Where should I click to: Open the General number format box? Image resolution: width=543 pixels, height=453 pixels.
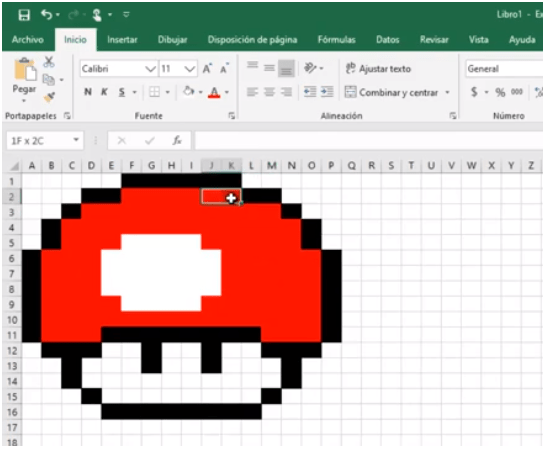coord(504,69)
